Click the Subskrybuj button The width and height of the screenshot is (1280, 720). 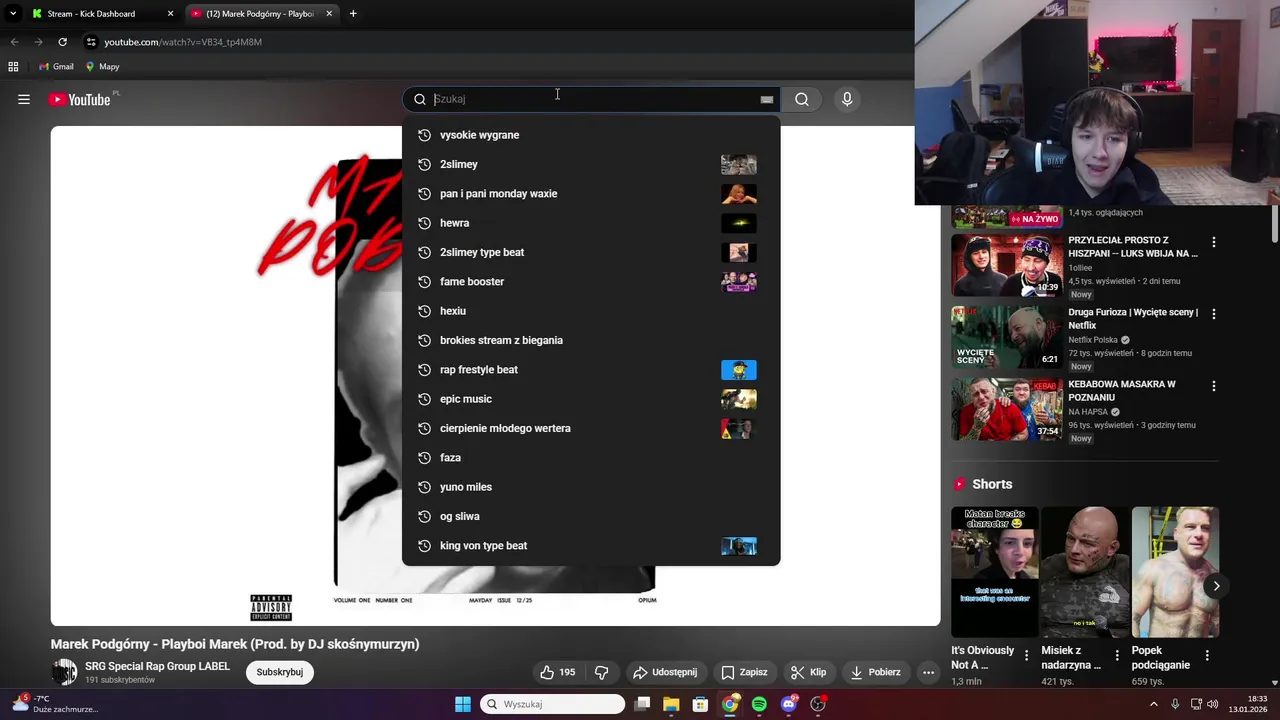click(280, 672)
